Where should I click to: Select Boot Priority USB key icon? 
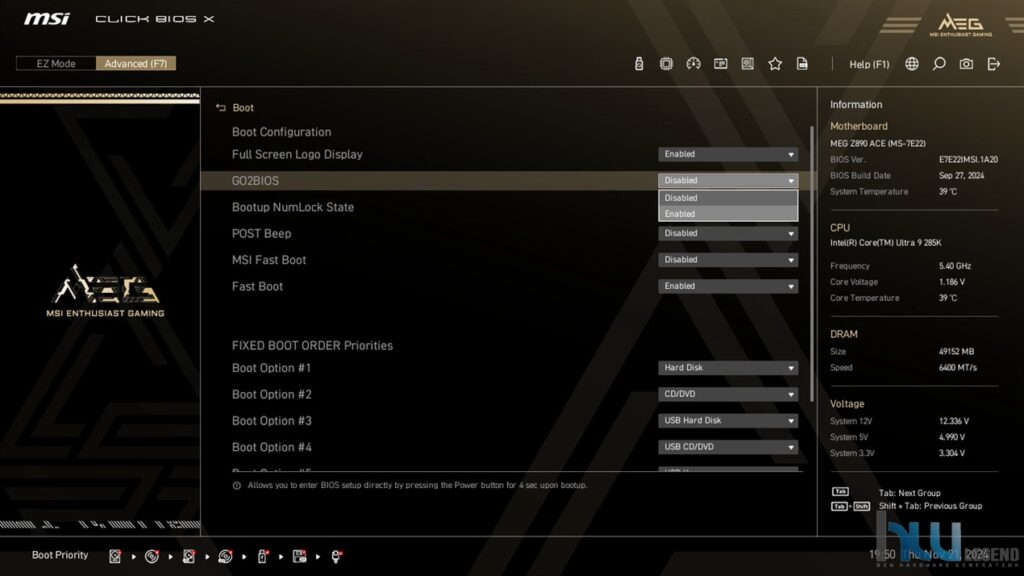[x=263, y=556]
